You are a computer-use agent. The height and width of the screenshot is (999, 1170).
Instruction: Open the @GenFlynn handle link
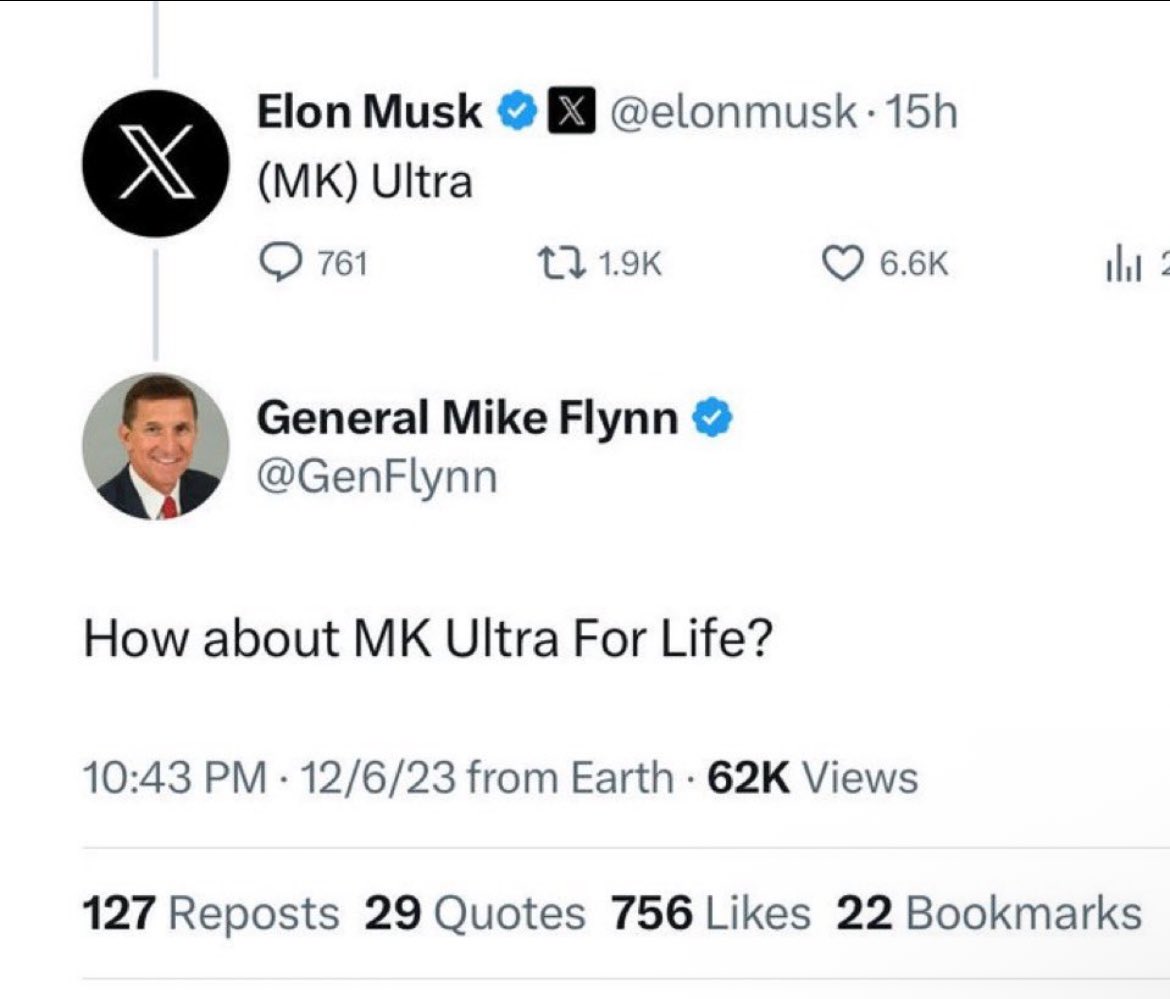tap(377, 478)
